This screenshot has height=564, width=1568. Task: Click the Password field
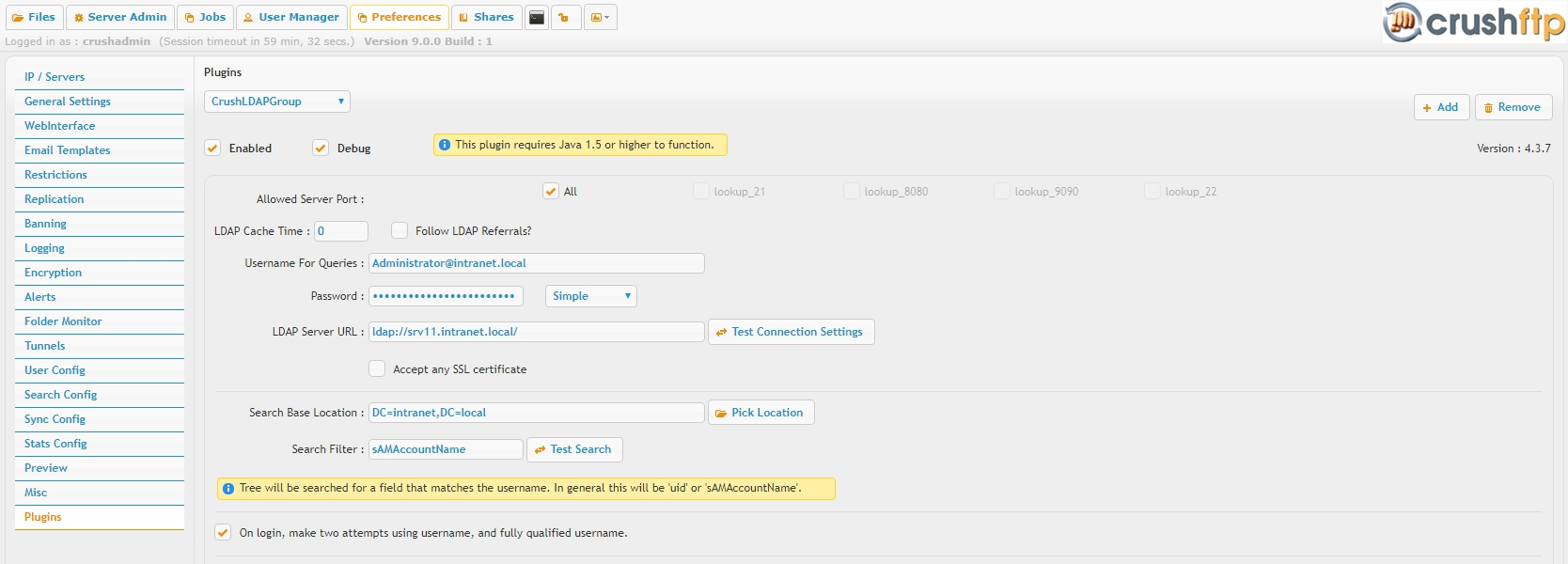(x=446, y=296)
